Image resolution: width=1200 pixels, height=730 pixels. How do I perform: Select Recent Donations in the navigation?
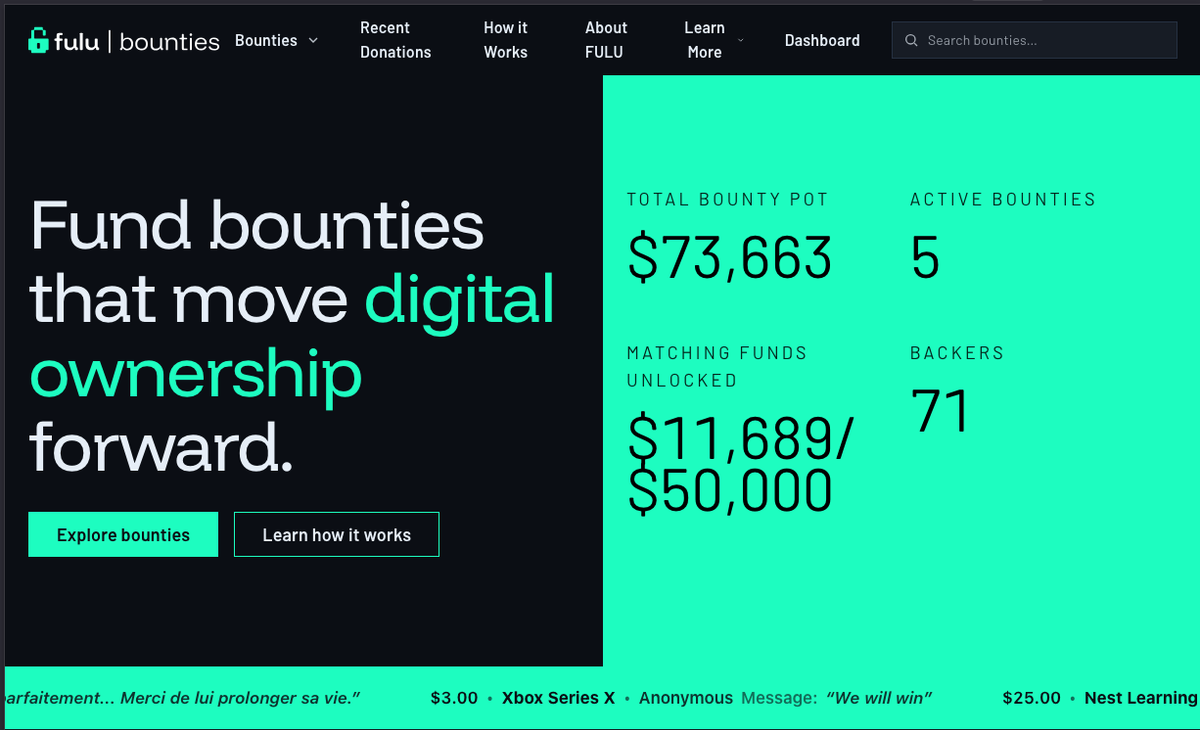coord(395,40)
